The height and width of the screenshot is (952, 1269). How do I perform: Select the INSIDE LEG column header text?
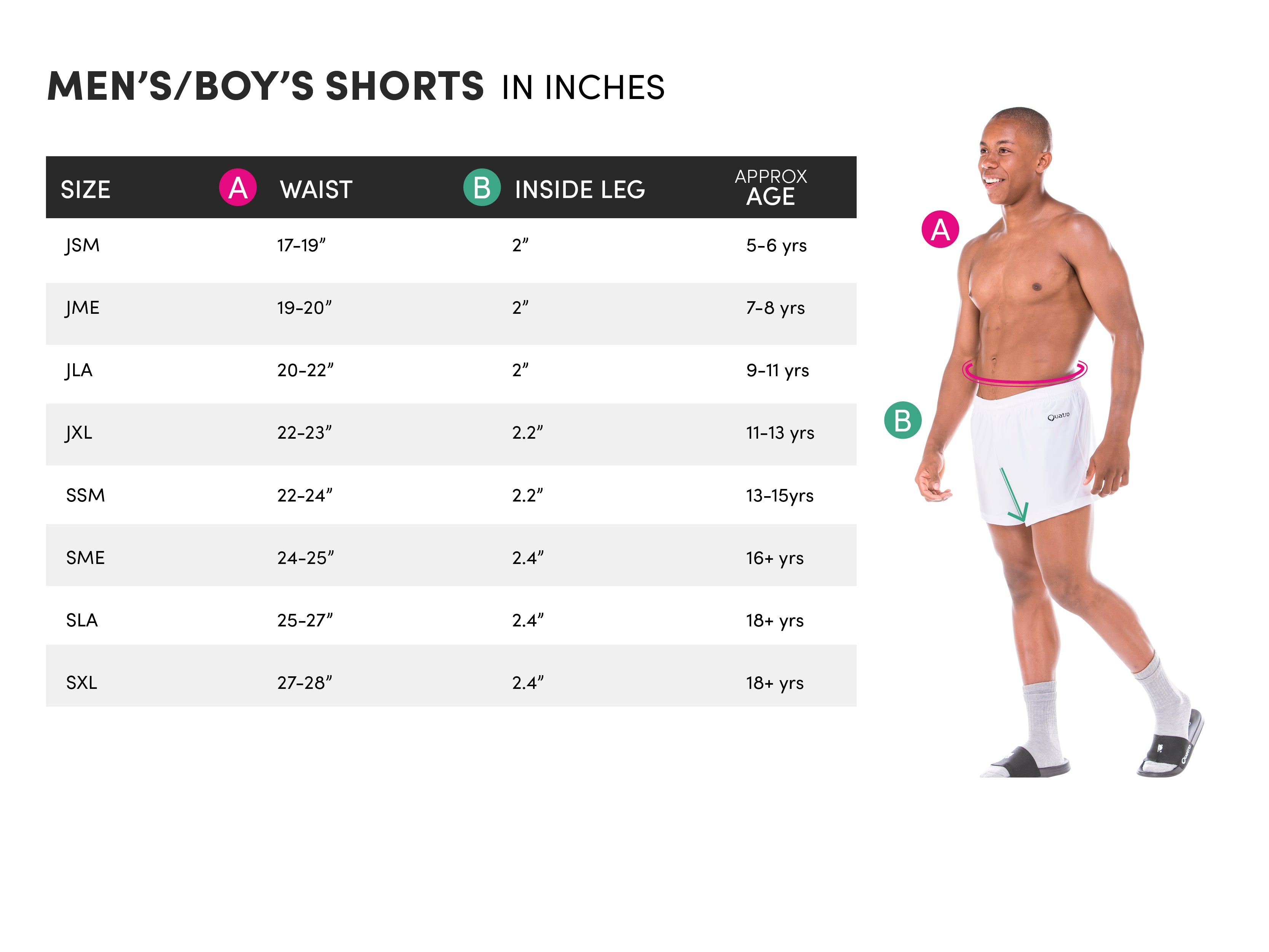point(579,189)
